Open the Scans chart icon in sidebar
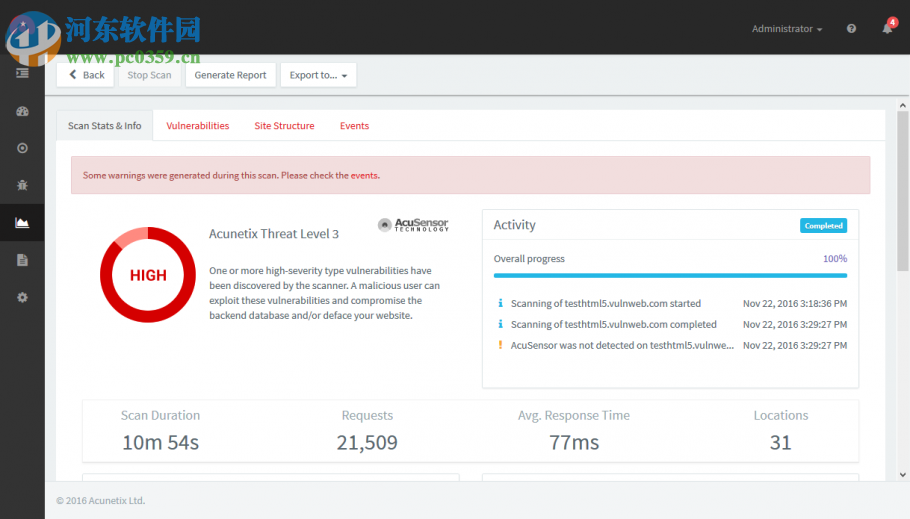The width and height of the screenshot is (910, 519). click(x=22, y=223)
